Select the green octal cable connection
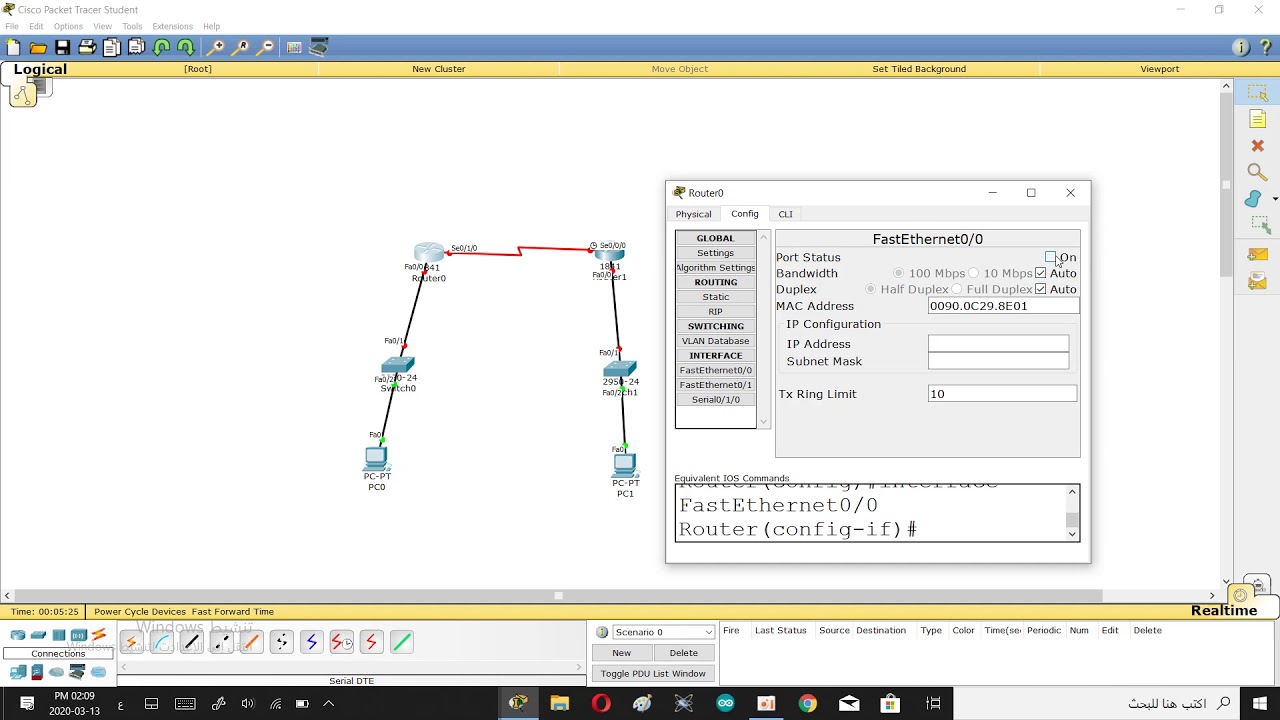 pyautogui.click(x=401, y=642)
